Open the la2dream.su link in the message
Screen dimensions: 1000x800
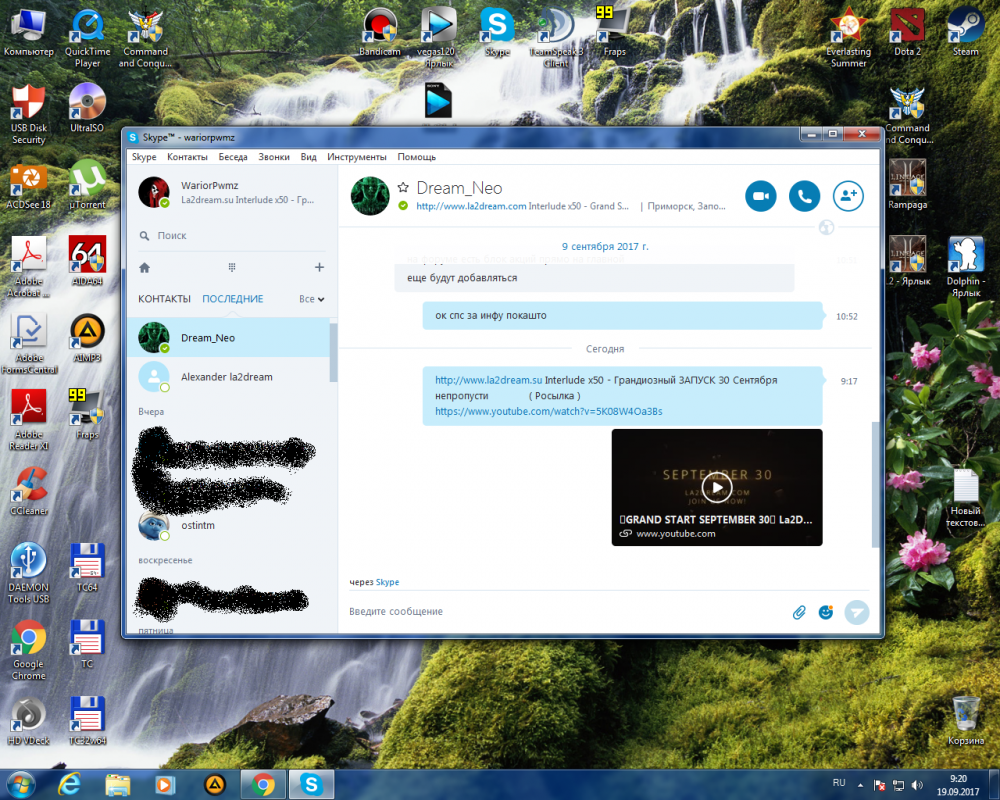[x=488, y=380]
